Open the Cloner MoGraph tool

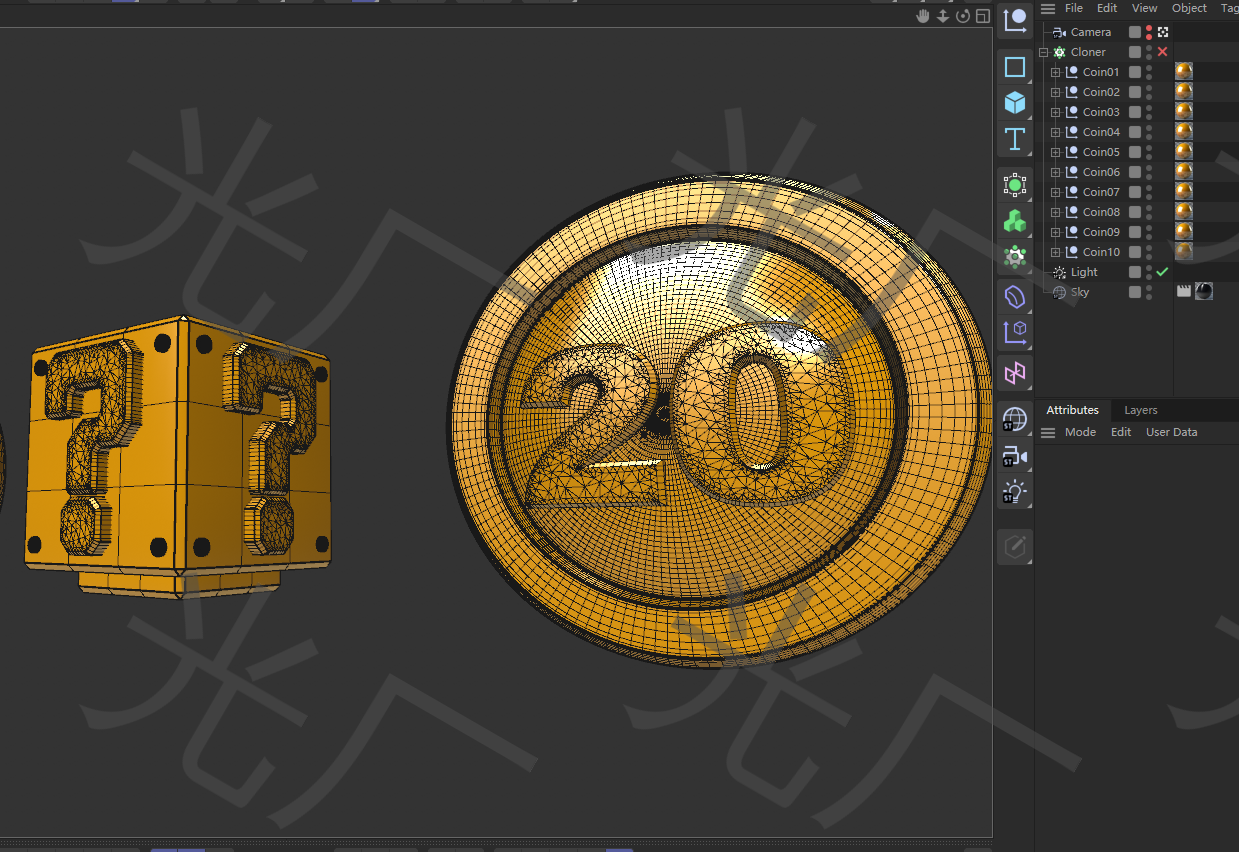tap(1014, 185)
